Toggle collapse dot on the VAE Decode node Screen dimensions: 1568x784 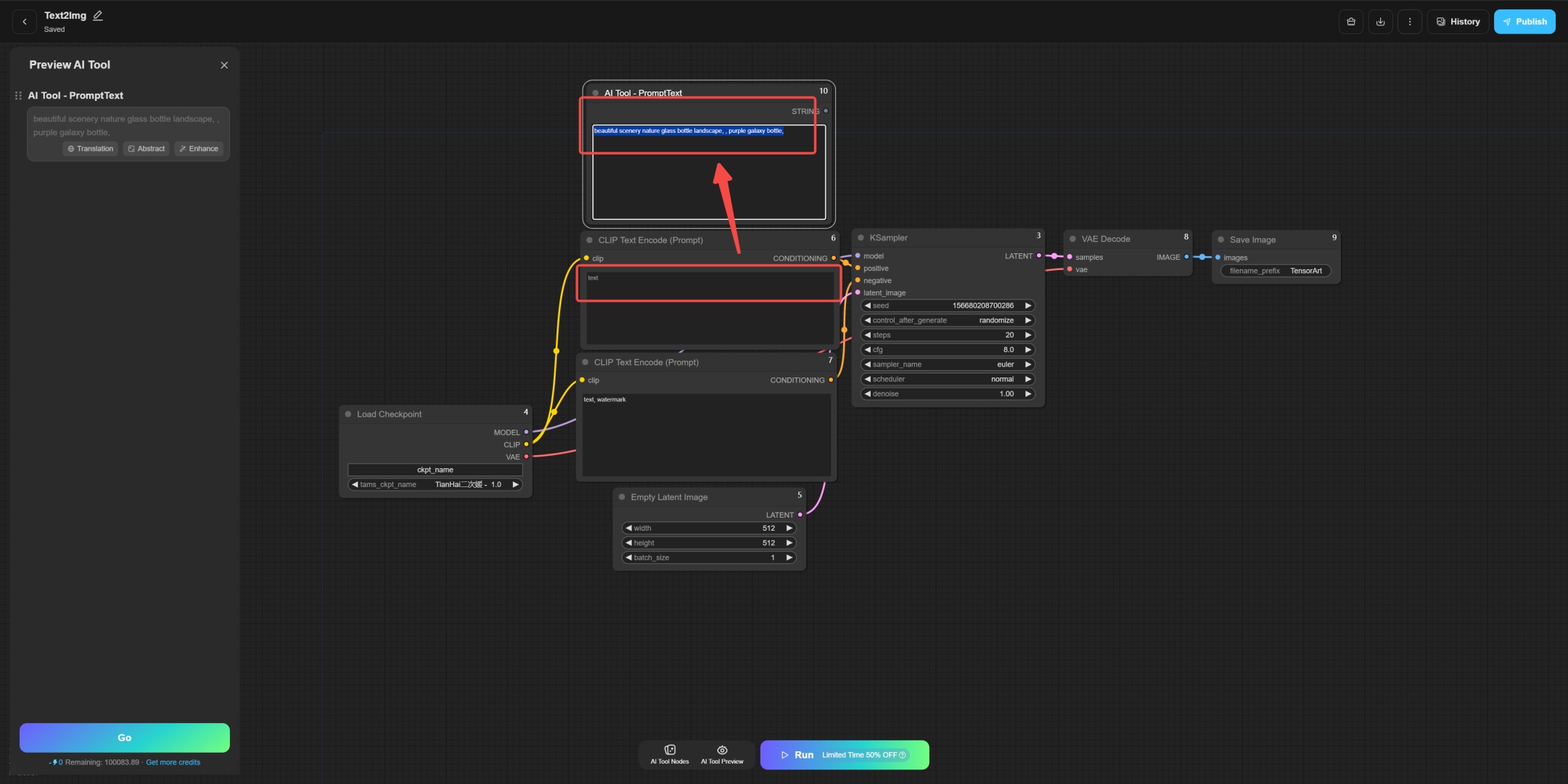(x=1074, y=238)
